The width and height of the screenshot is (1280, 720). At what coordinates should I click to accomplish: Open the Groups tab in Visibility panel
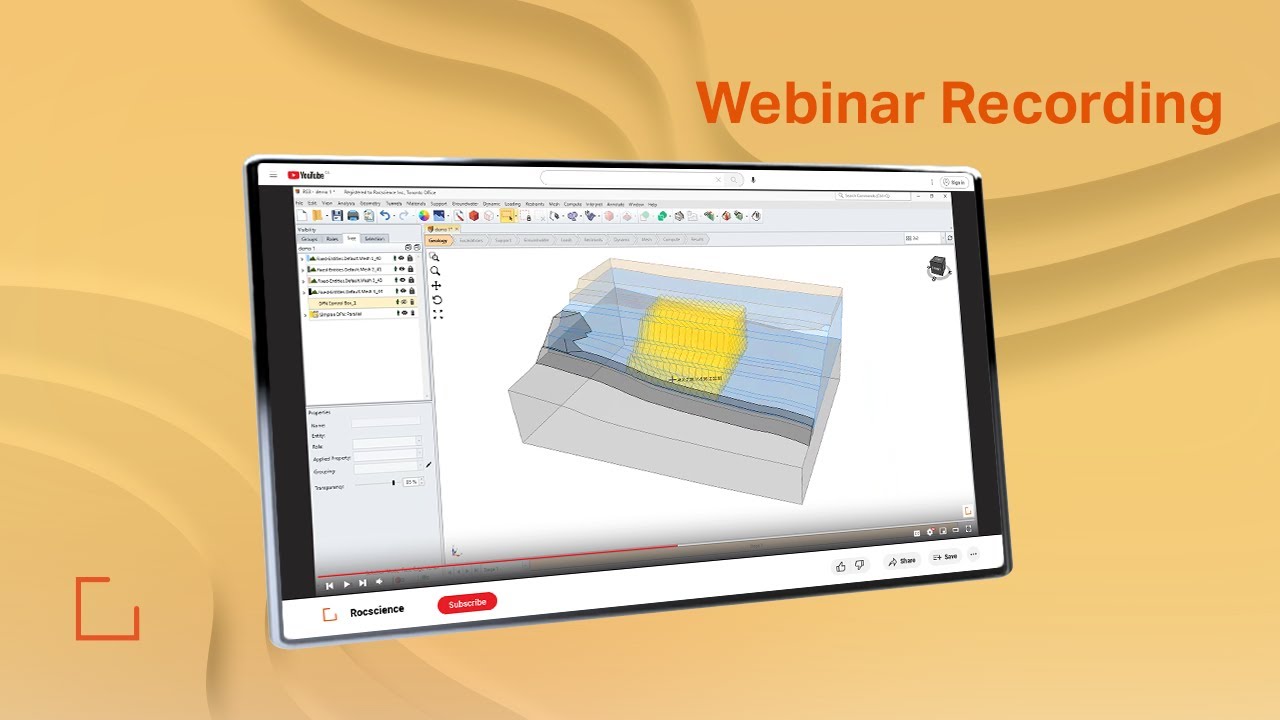point(309,239)
